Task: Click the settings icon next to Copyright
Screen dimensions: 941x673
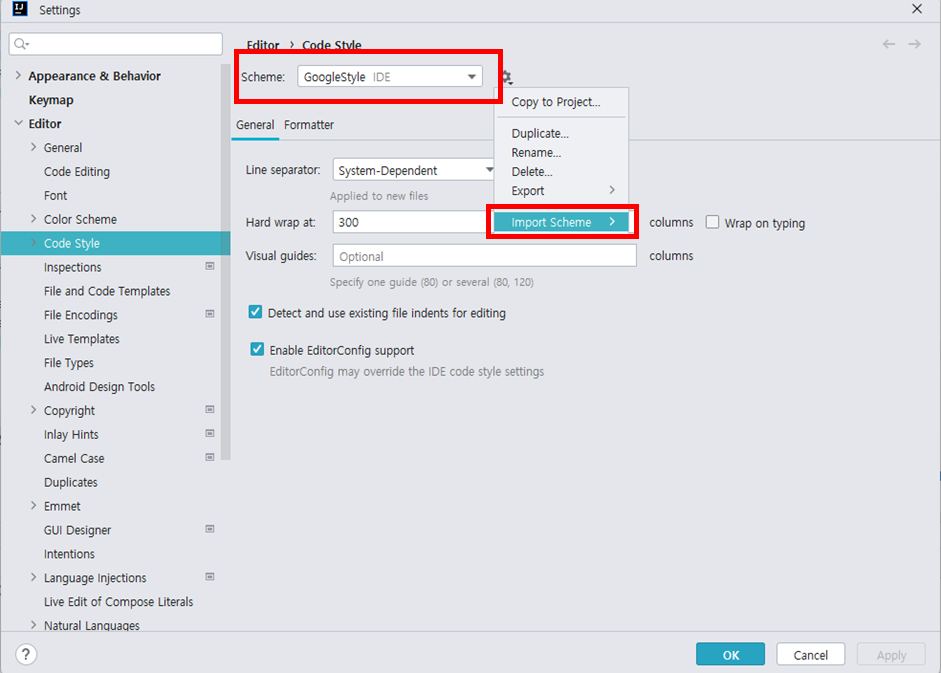Action: pyautogui.click(x=209, y=409)
